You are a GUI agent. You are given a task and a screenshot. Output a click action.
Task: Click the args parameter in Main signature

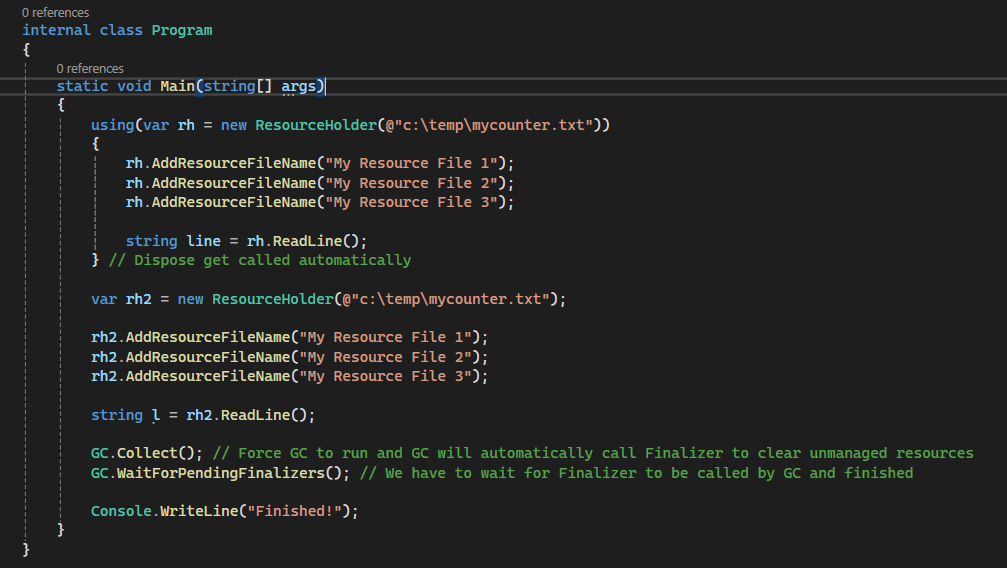click(x=298, y=86)
